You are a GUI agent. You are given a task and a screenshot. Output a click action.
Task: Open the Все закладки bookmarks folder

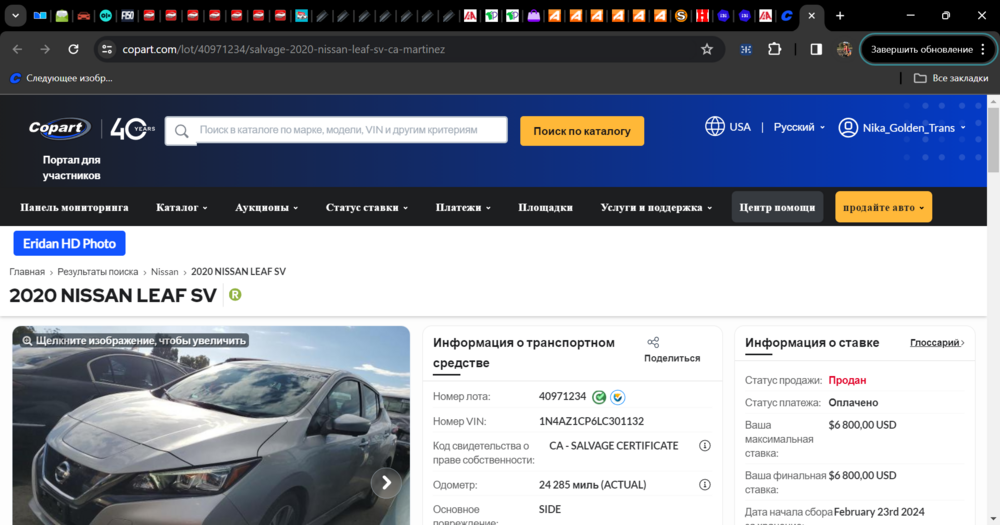point(951,78)
